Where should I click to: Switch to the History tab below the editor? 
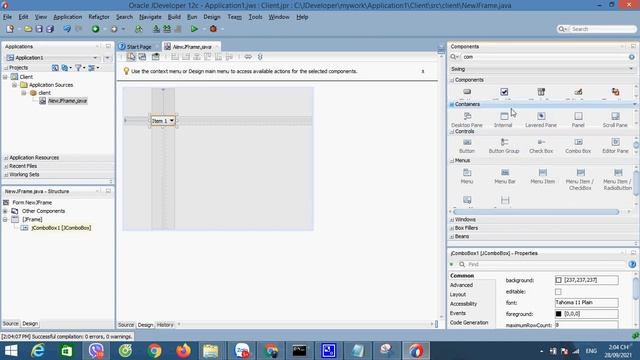[165, 325]
